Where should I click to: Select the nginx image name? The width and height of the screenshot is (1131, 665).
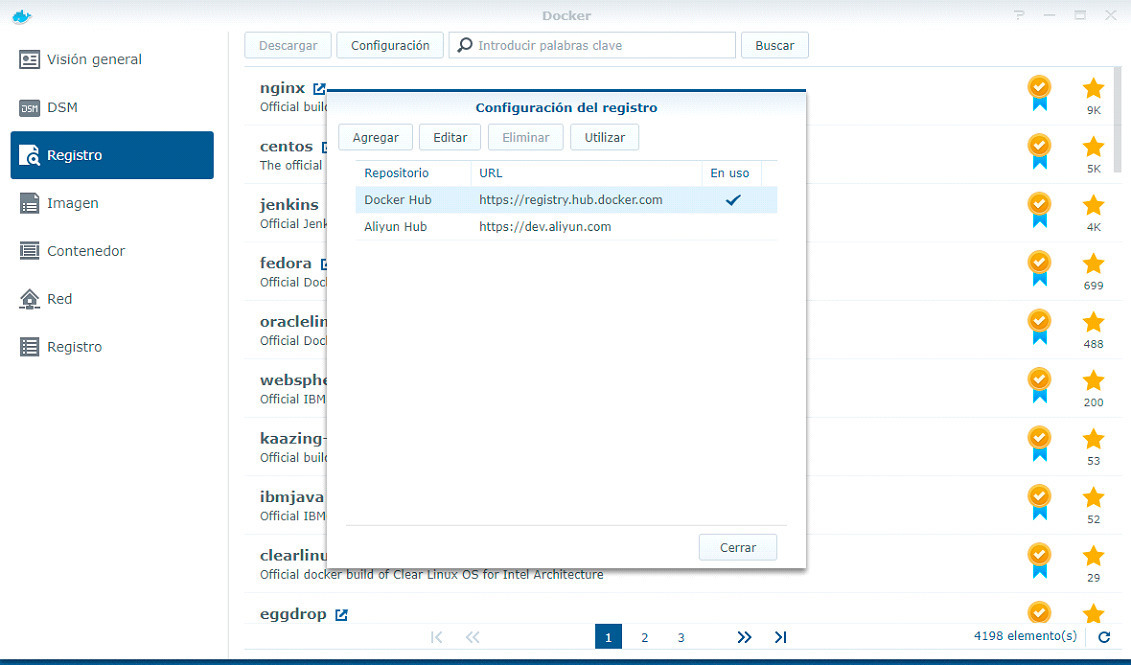[x=283, y=88]
